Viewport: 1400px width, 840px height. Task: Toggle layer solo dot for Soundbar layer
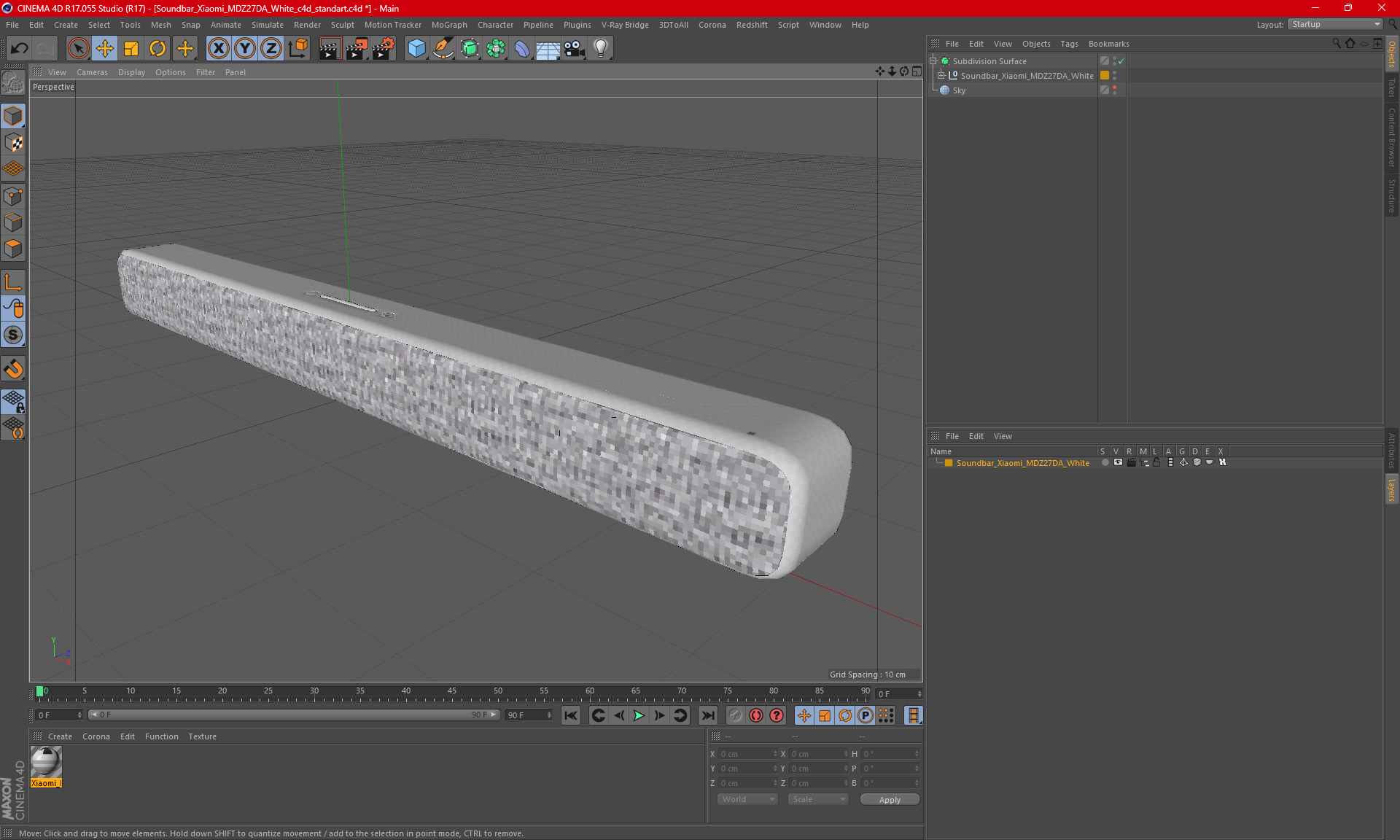pos(1105,463)
